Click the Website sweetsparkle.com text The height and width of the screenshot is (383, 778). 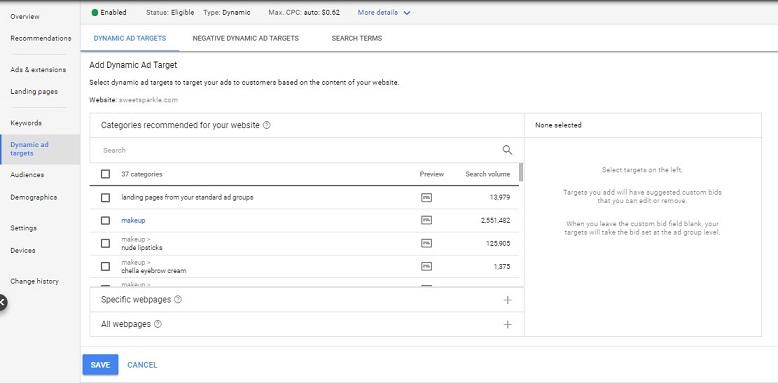(133, 100)
